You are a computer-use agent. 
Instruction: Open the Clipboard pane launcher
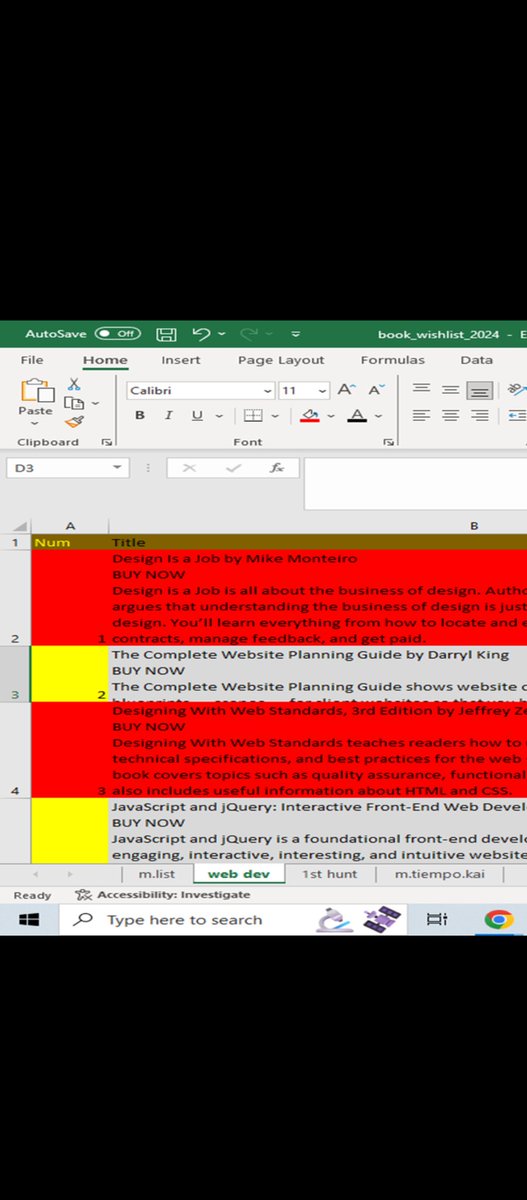107,442
